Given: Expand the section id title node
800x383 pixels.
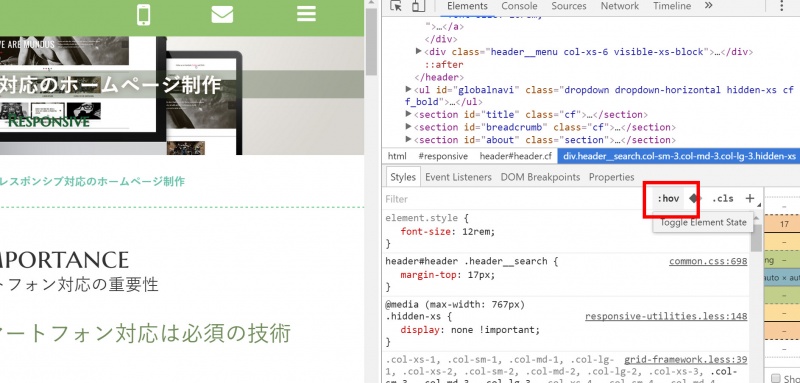Looking at the screenshot, I should pos(408,114).
